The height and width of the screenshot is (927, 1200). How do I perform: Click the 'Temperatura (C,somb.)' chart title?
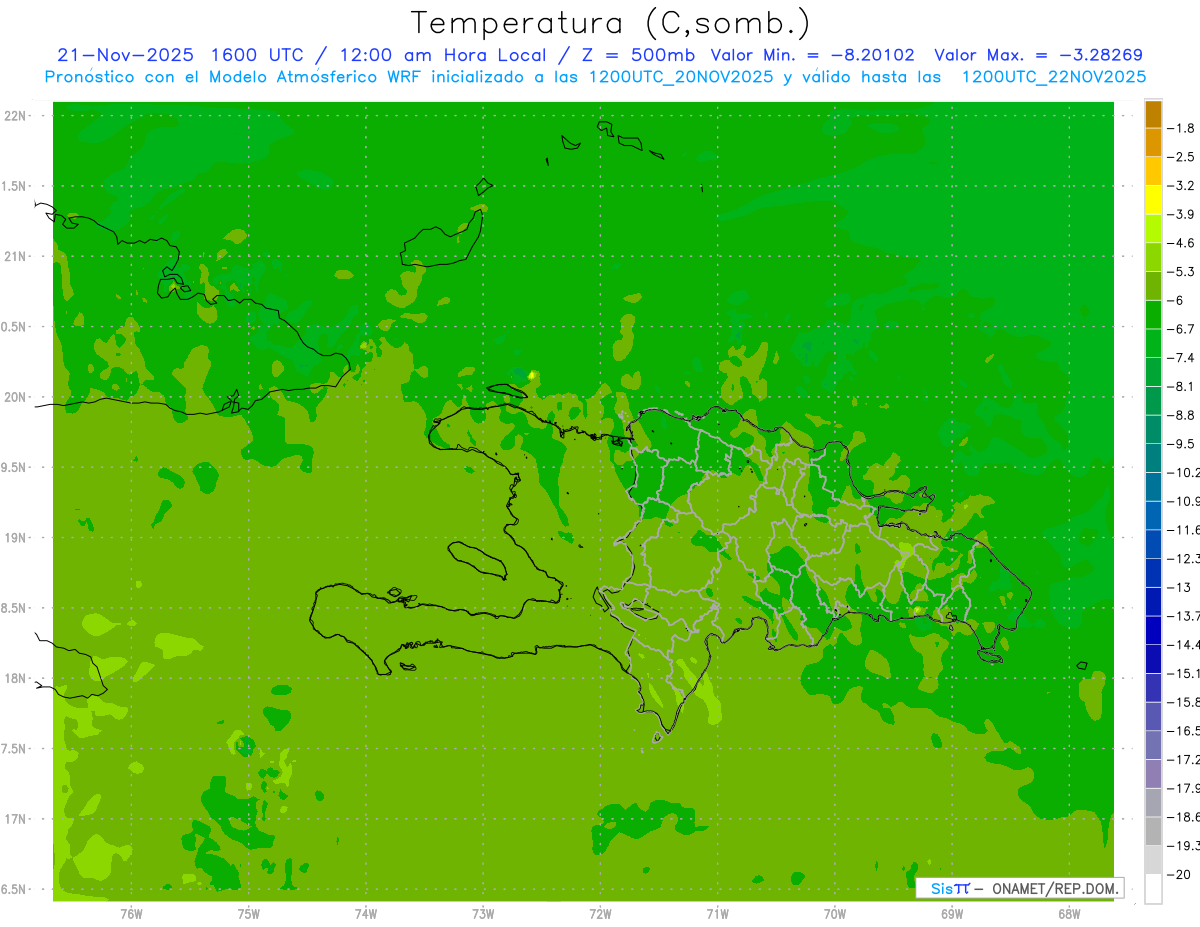tap(611, 23)
